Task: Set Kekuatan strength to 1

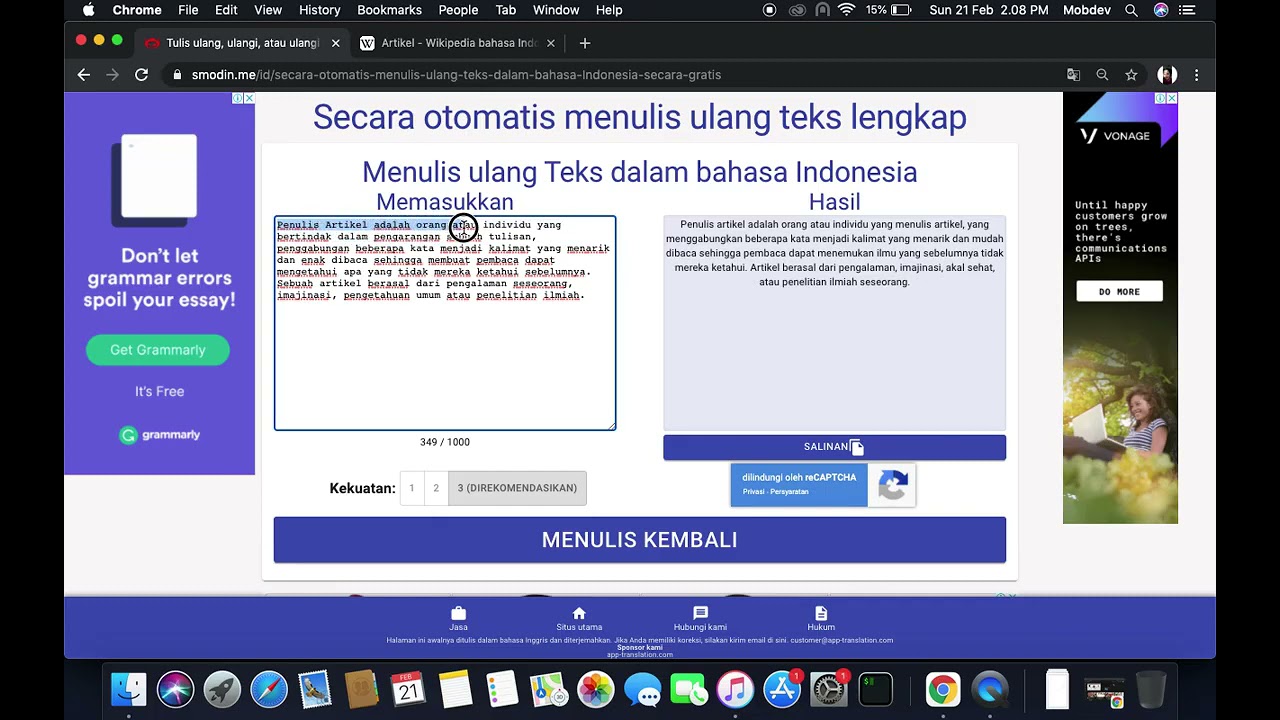Action: click(x=411, y=488)
